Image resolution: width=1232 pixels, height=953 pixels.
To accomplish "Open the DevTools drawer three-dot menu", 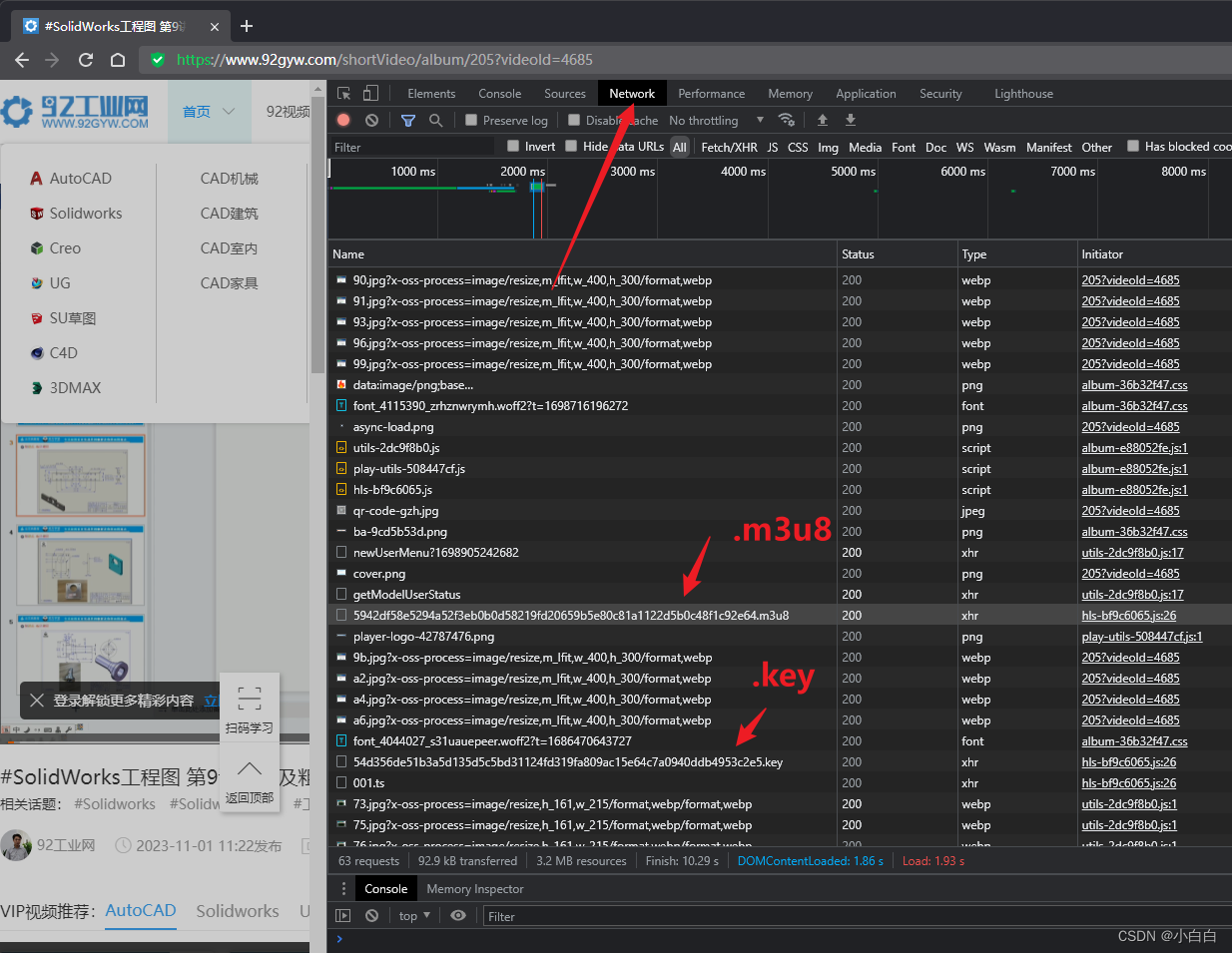I will [x=344, y=888].
